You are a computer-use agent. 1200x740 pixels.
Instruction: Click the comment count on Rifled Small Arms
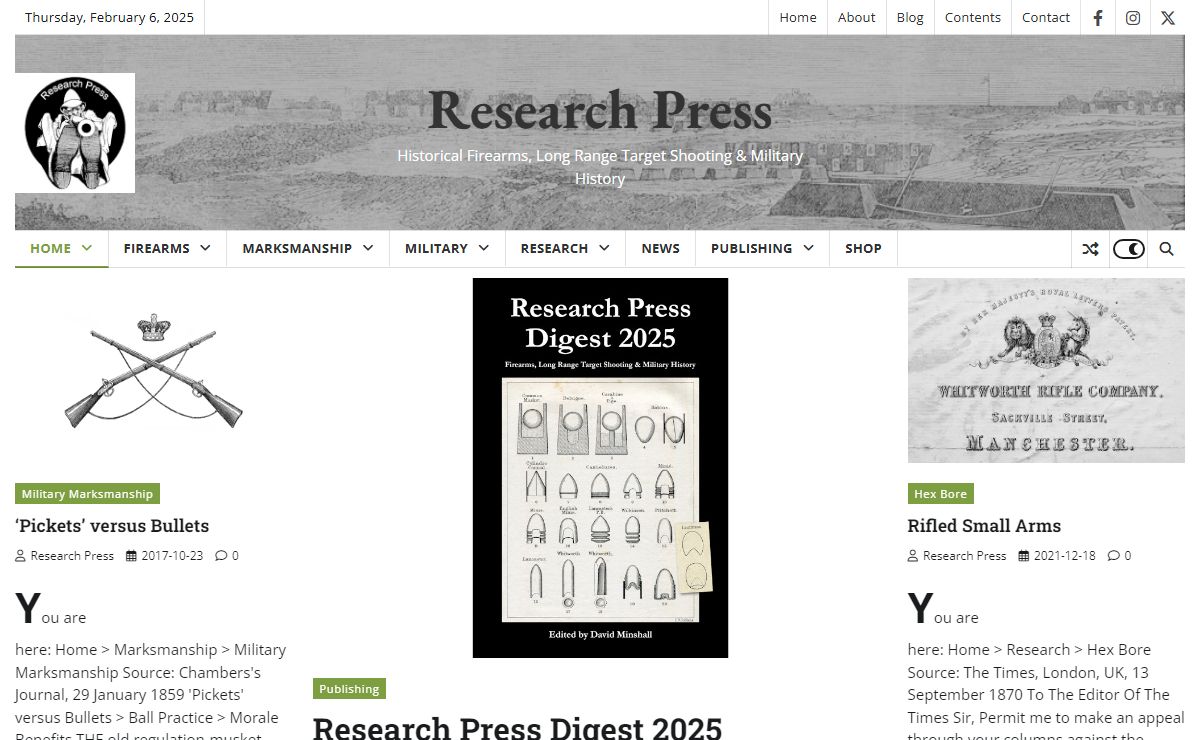point(1120,556)
